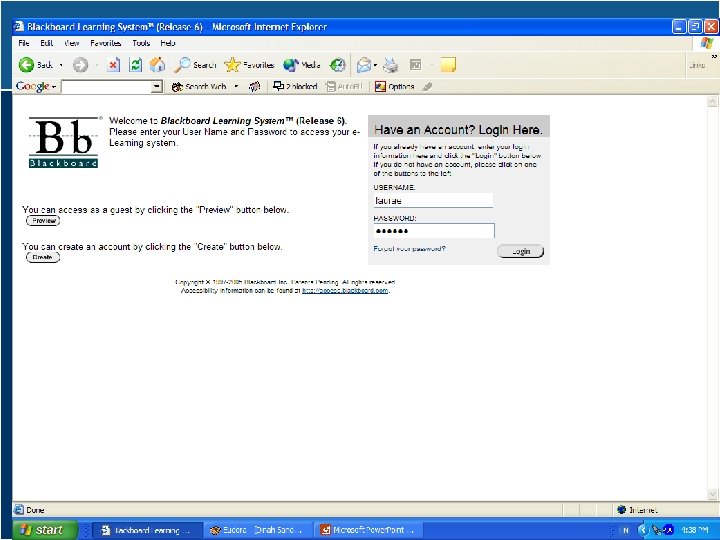Open the Google logo dropdown menu arrow

click(x=54, y=87)
